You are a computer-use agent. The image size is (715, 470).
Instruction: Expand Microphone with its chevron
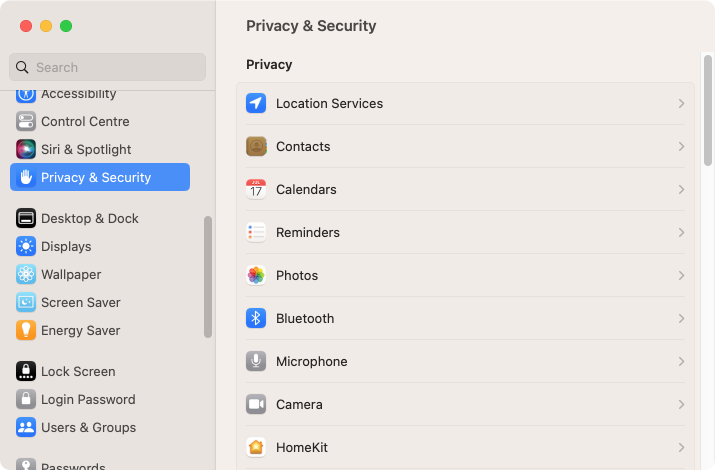(x=681, y=362)
